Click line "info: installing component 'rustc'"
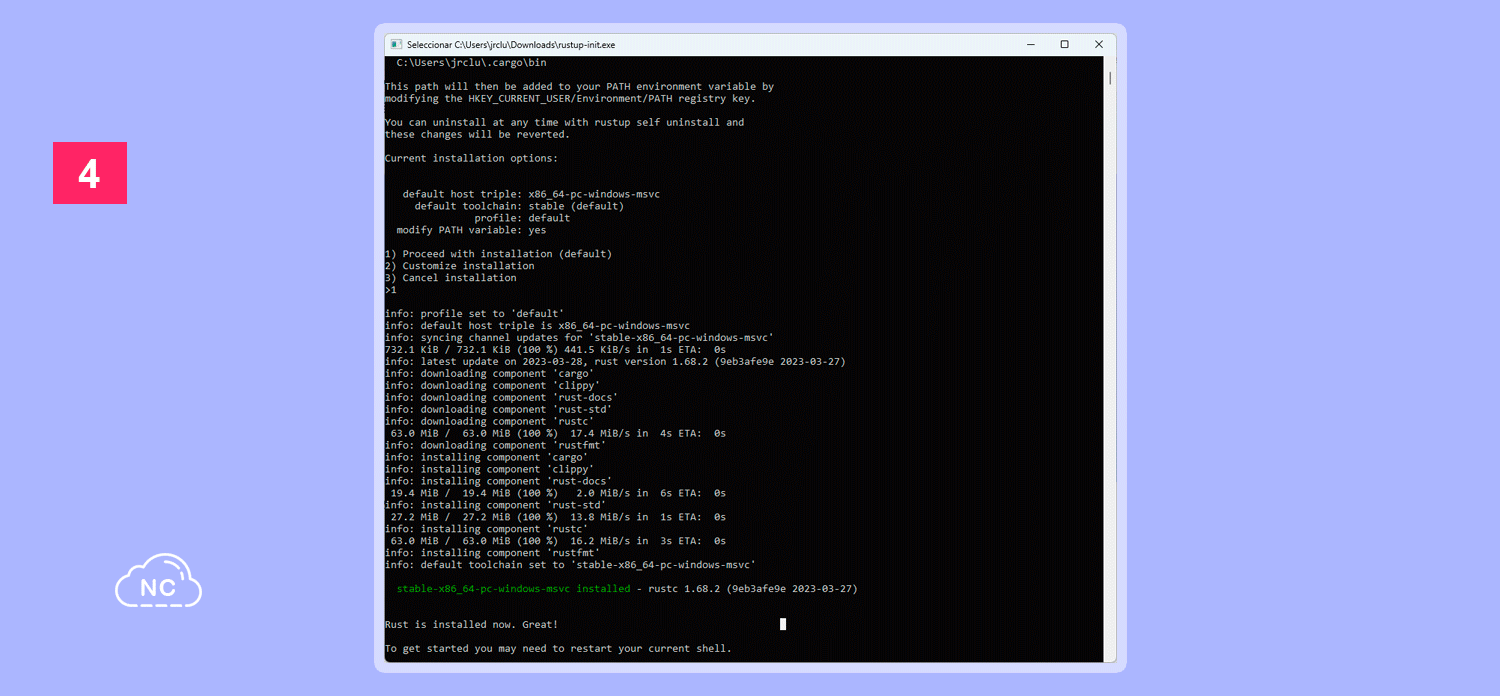The width and height of the screenshot is (1500, 696). click(x=486, y=531)
